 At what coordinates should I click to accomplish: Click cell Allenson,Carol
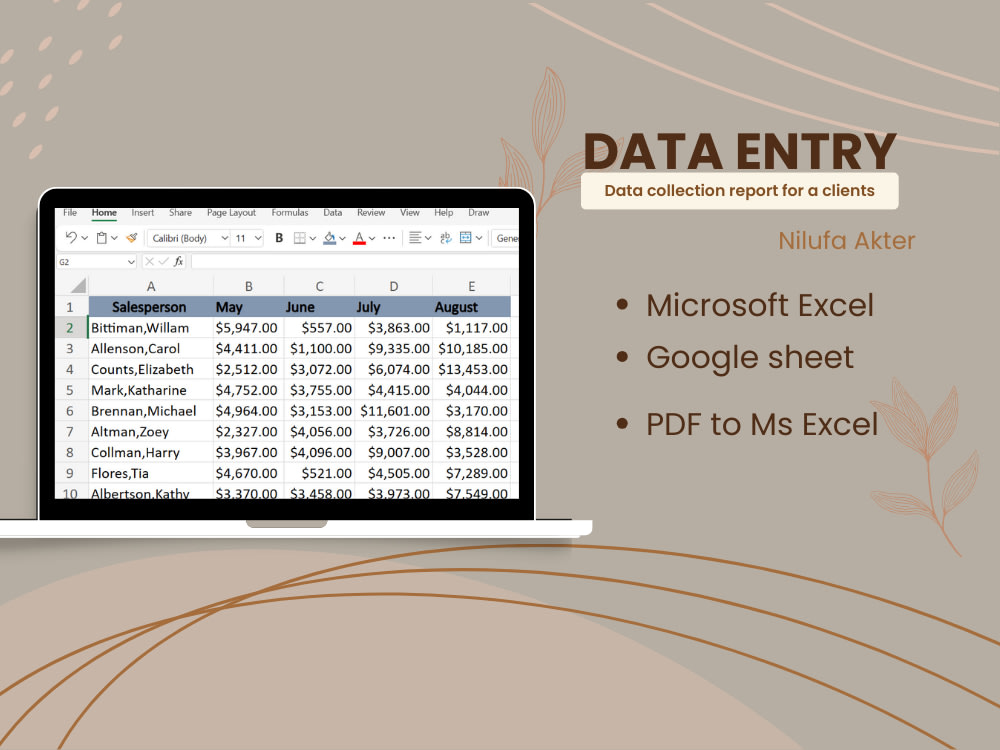151,349
